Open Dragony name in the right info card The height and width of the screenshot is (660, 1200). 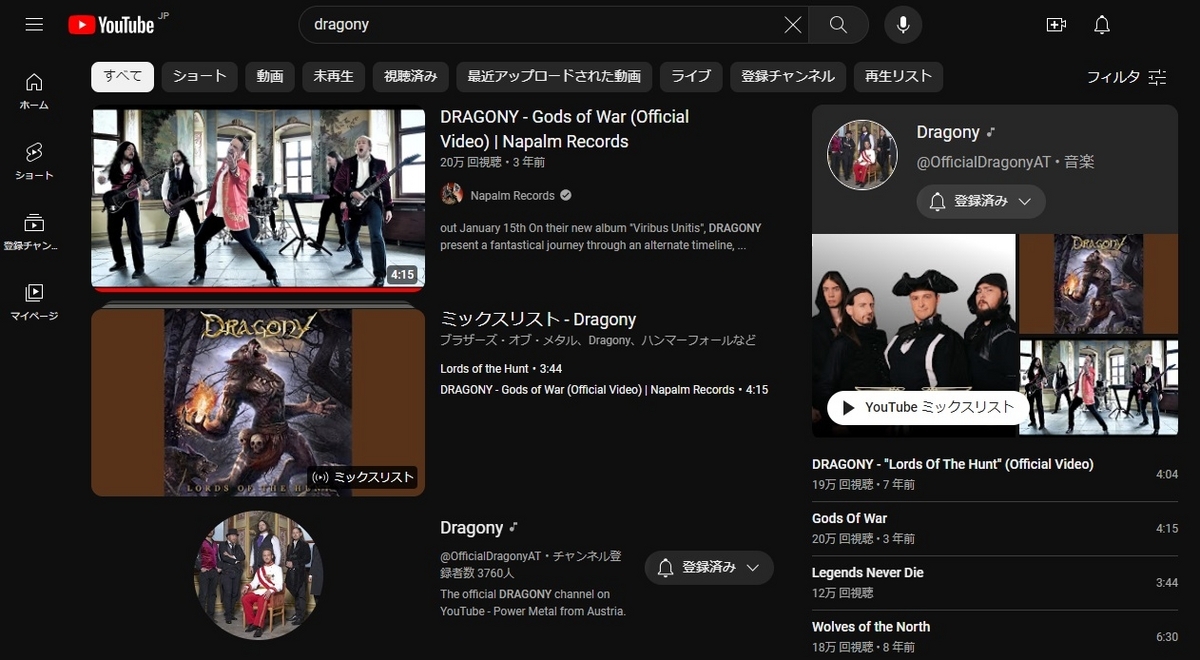[x=948, y=132]
